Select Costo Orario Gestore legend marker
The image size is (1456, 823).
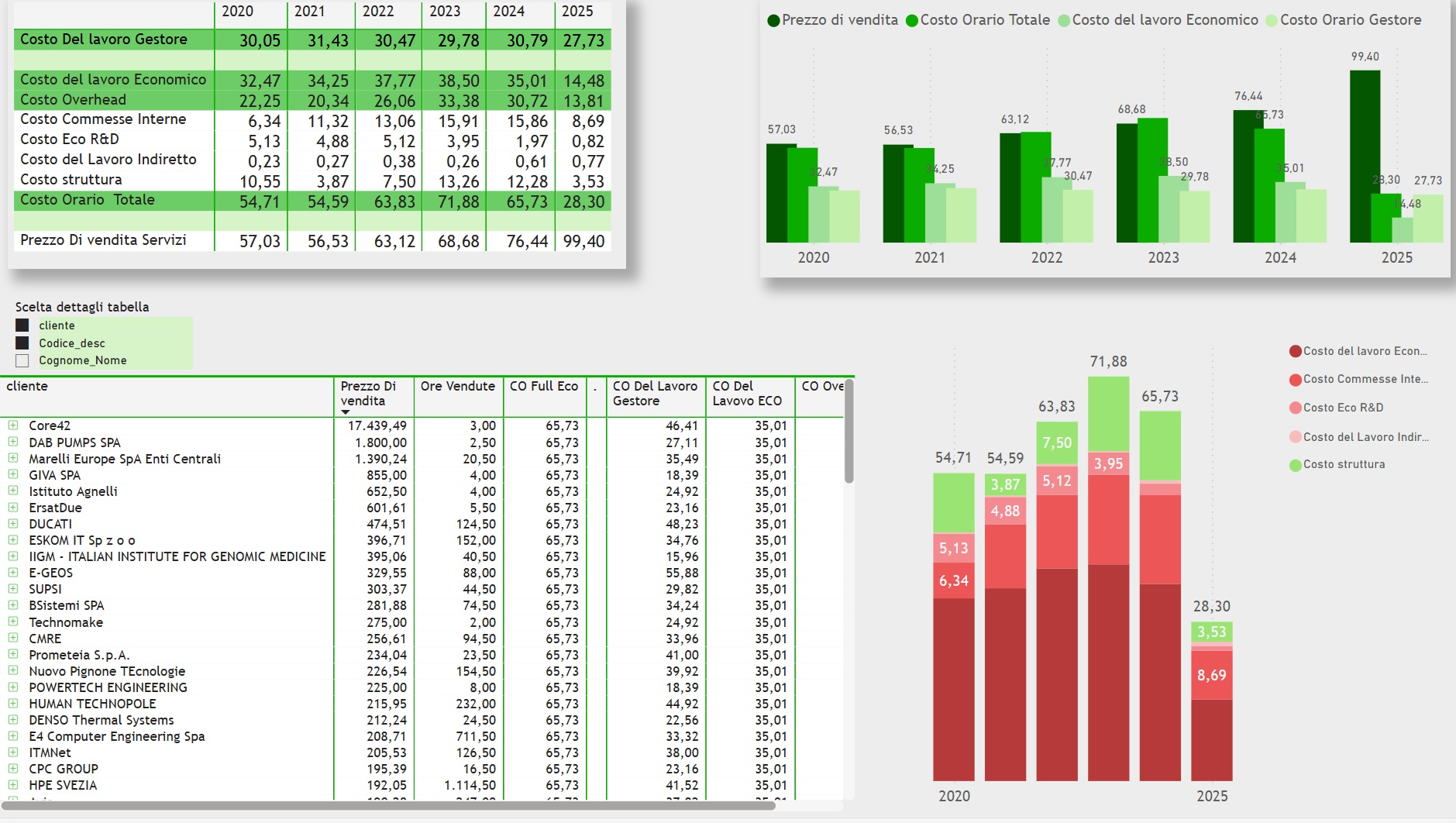pos(1271,21)
